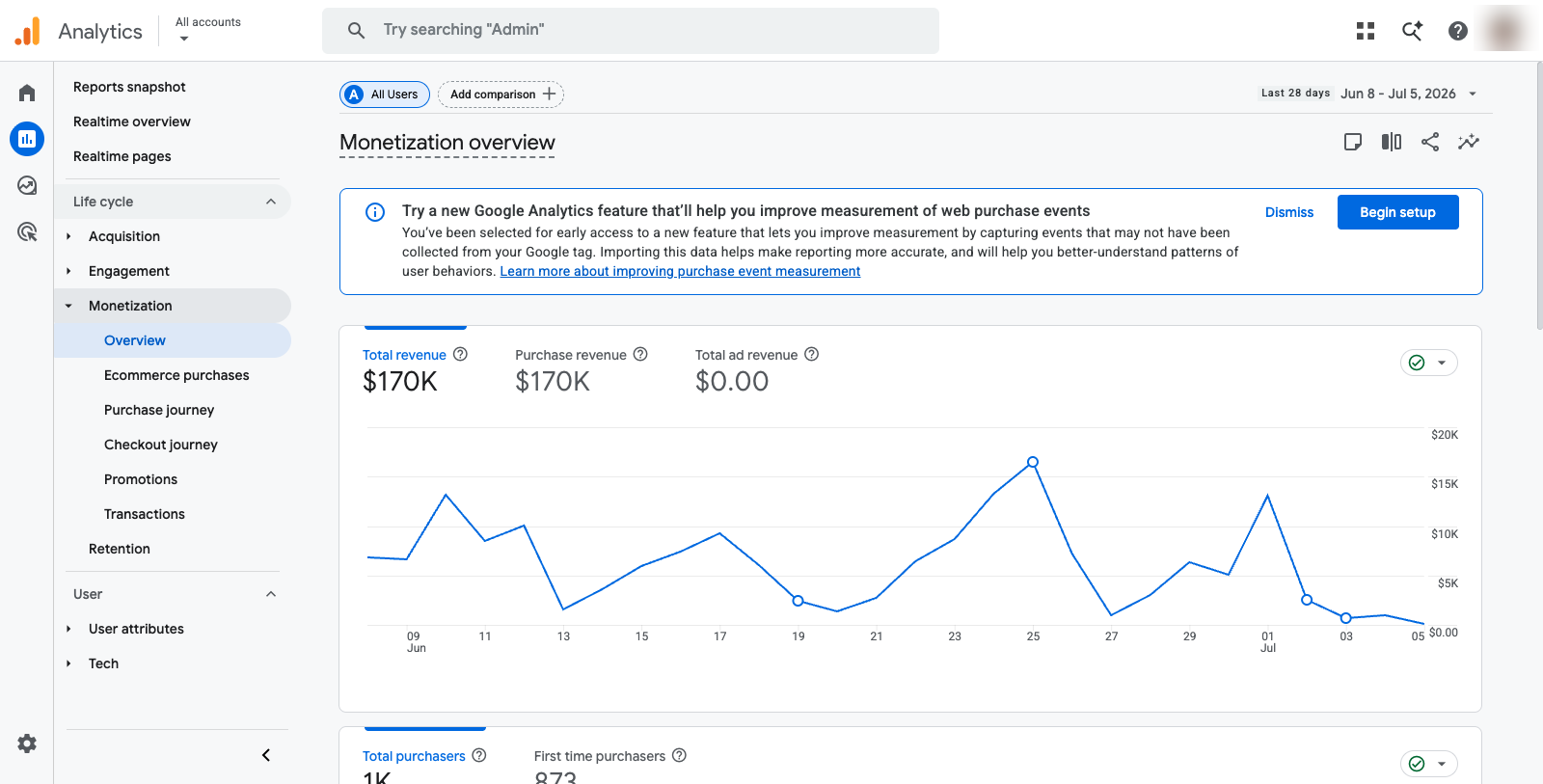
Task: Open the Explore icon in left rail
Action: 27,185
